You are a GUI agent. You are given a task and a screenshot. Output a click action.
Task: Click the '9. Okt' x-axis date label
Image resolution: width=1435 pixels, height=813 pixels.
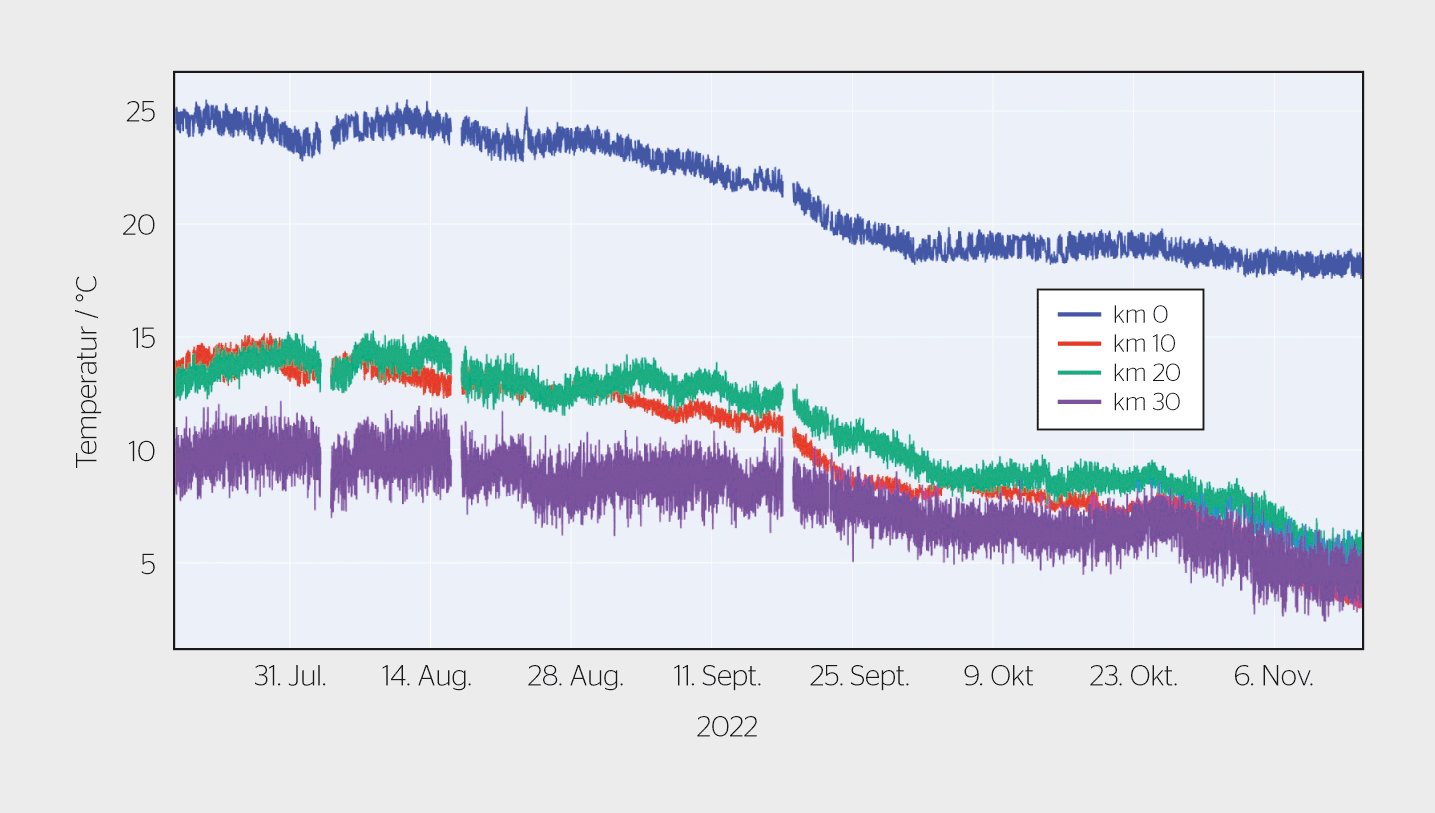998,677
